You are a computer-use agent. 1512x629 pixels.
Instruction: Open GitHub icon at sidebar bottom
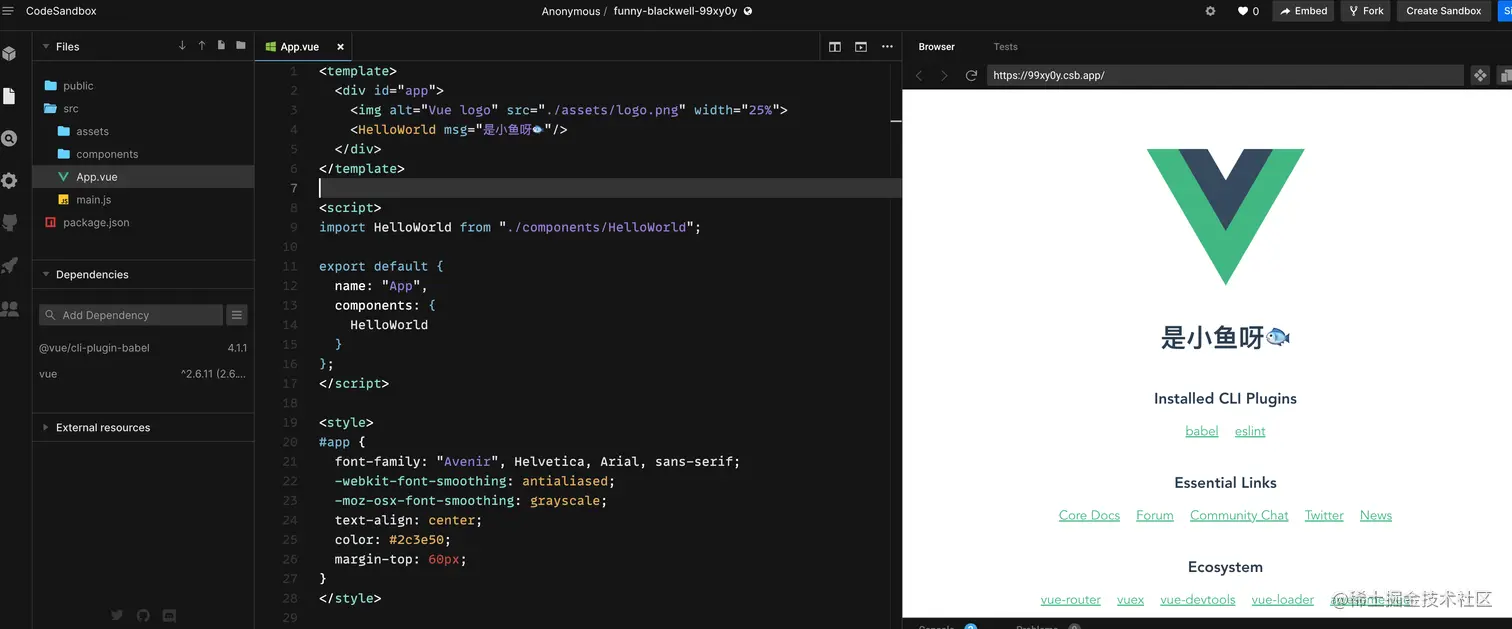(x=143, y=616)
